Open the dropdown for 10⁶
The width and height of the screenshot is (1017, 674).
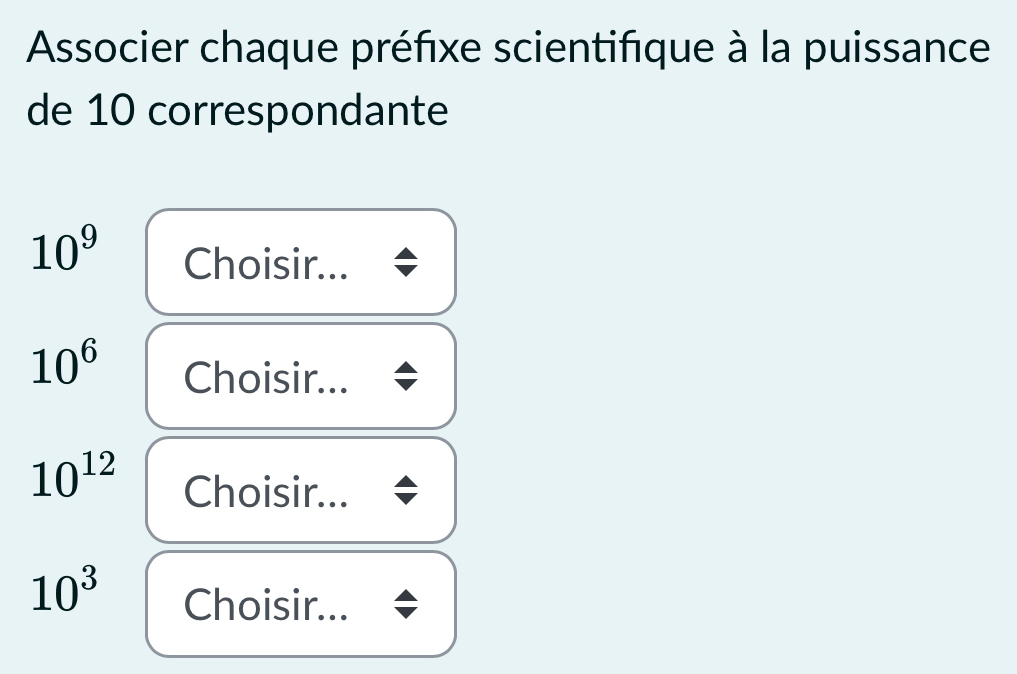click(x=301, y=376)
